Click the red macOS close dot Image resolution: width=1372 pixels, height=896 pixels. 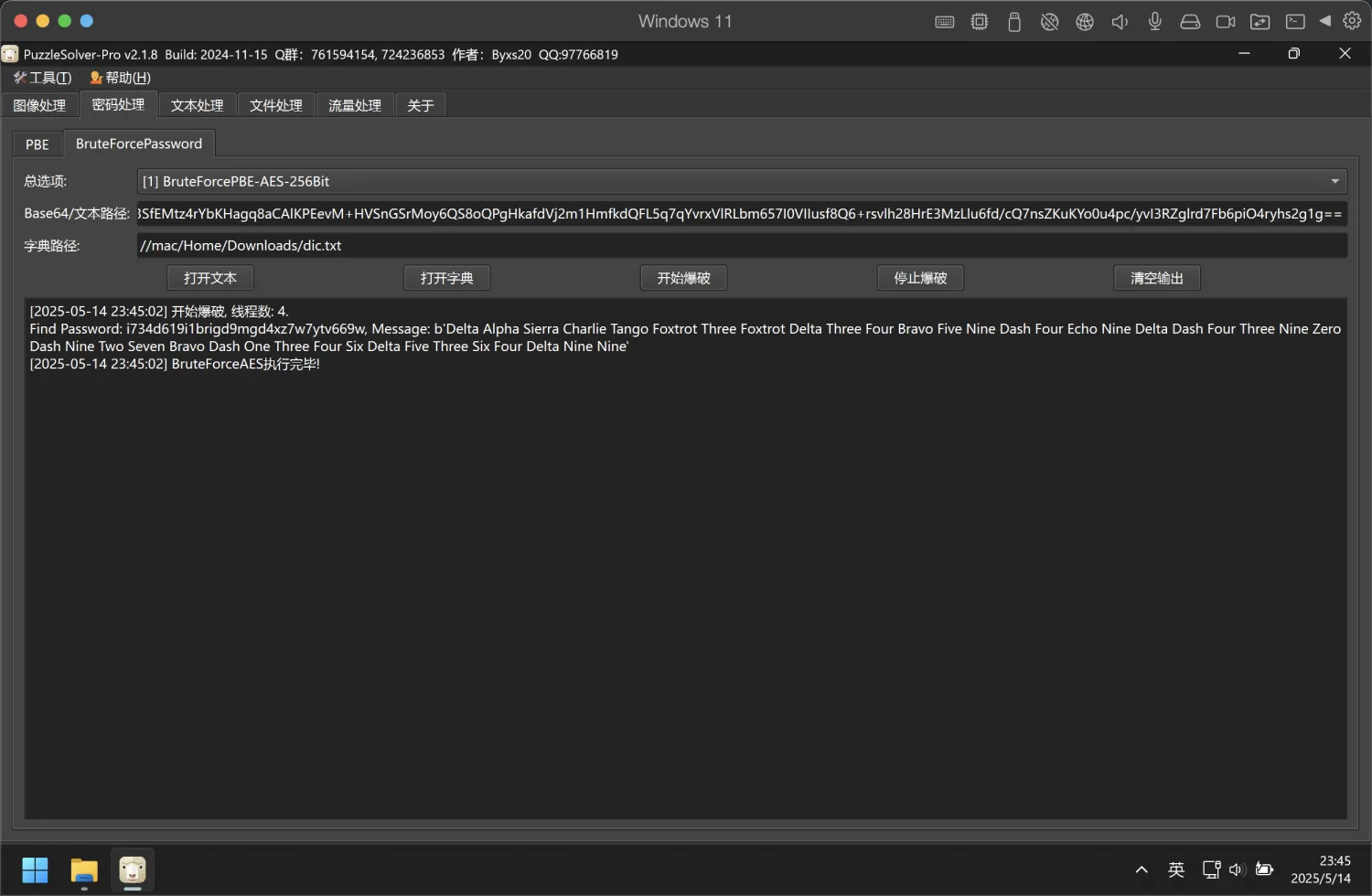pyautogui.click(x=20, y=20)
